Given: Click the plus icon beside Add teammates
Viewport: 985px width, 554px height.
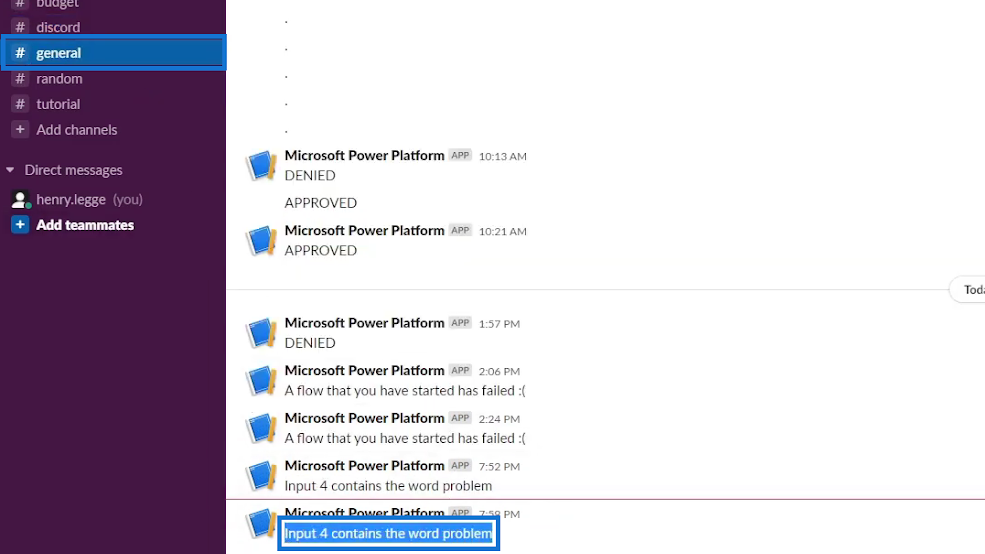Looking at the screenshot, I should tap(20, 225).
